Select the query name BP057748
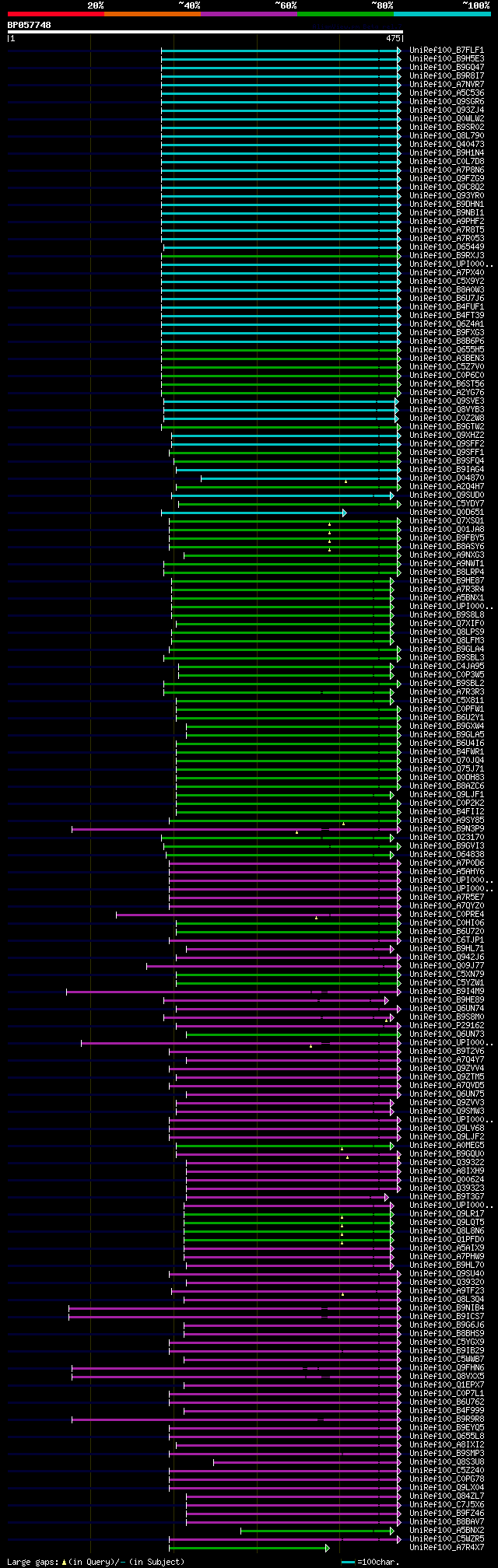 [30, 25]
